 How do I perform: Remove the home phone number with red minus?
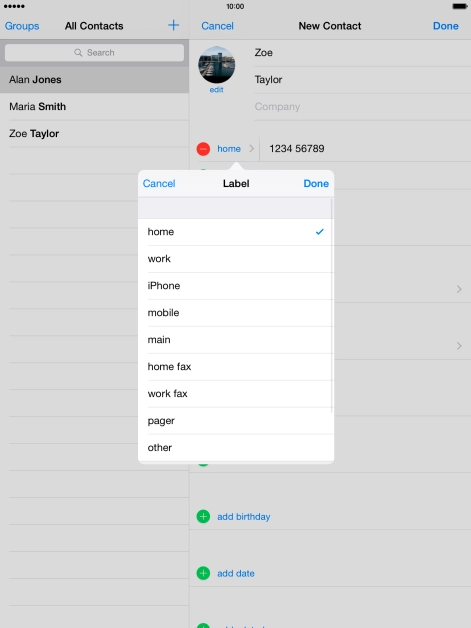pyautogui.click(x=203, y=149)
